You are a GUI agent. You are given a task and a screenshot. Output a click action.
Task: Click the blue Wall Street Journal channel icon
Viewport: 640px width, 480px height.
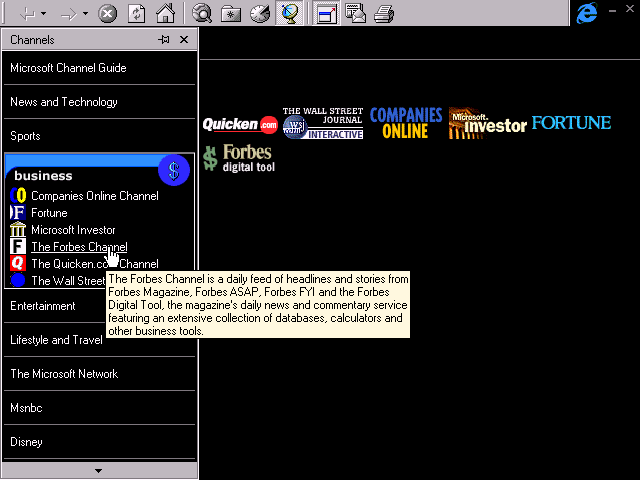[x=18, y=280]
